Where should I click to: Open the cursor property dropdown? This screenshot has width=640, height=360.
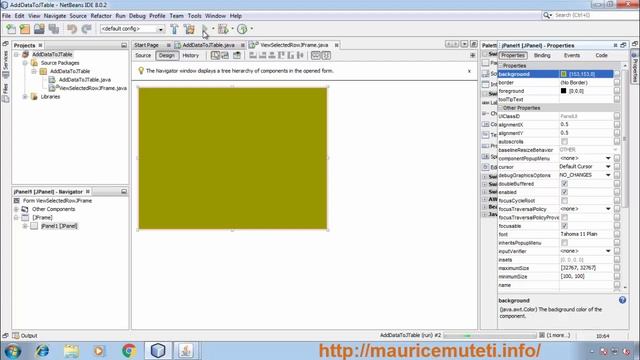point(608,167)
